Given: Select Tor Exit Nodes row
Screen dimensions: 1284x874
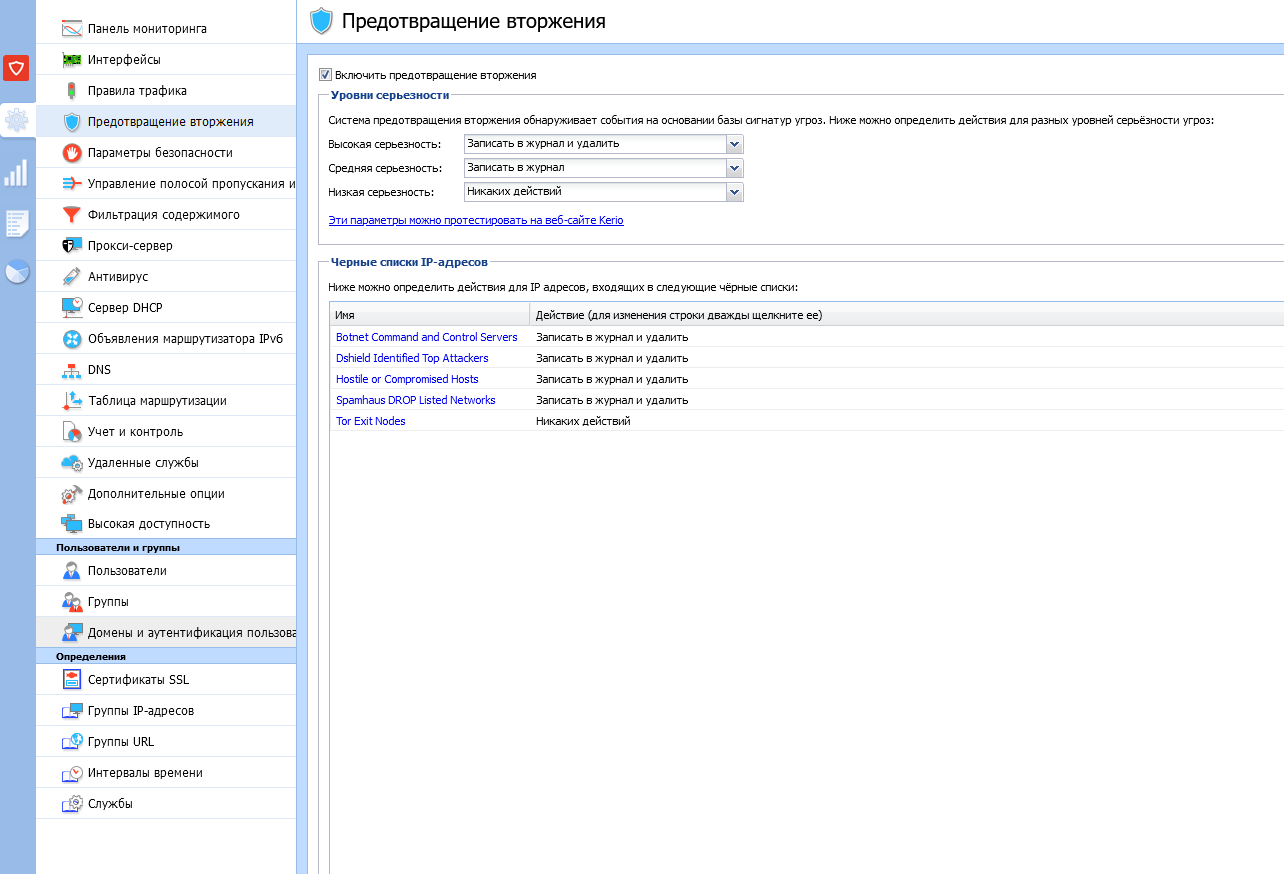Looking at the screenshot, I should [806, 421].
